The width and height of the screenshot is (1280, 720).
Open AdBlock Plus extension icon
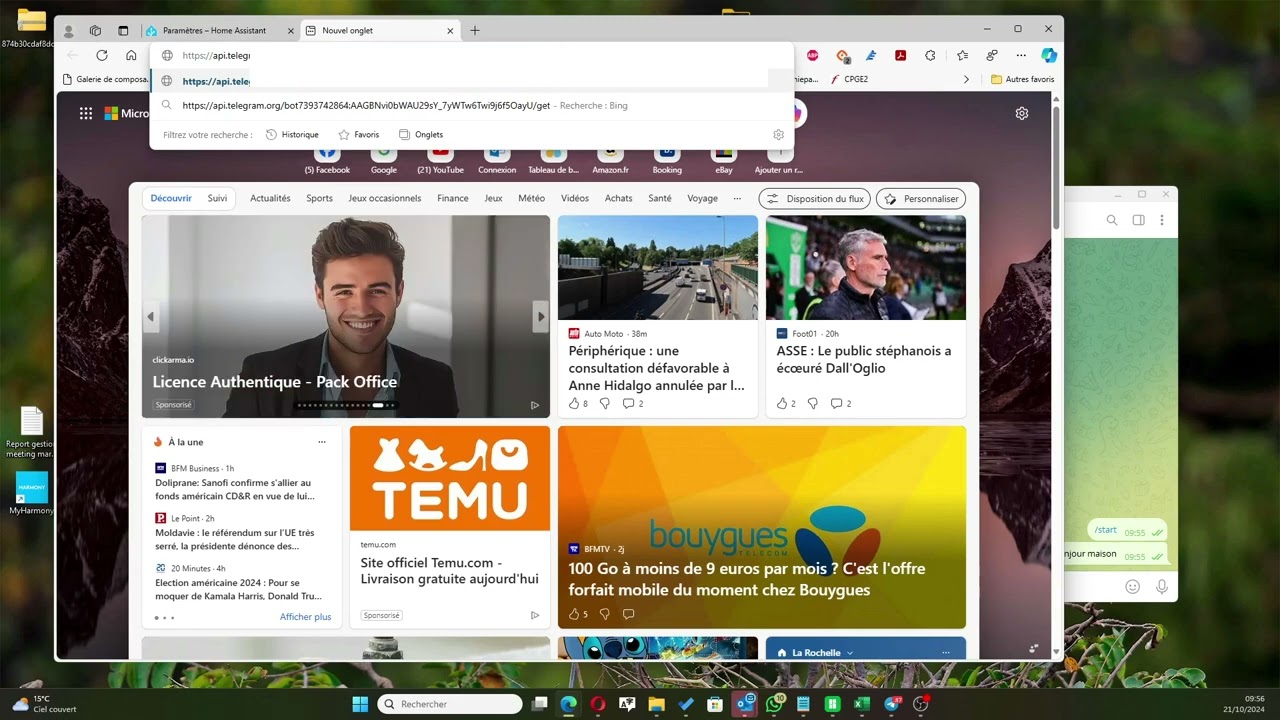click(812, 56)
